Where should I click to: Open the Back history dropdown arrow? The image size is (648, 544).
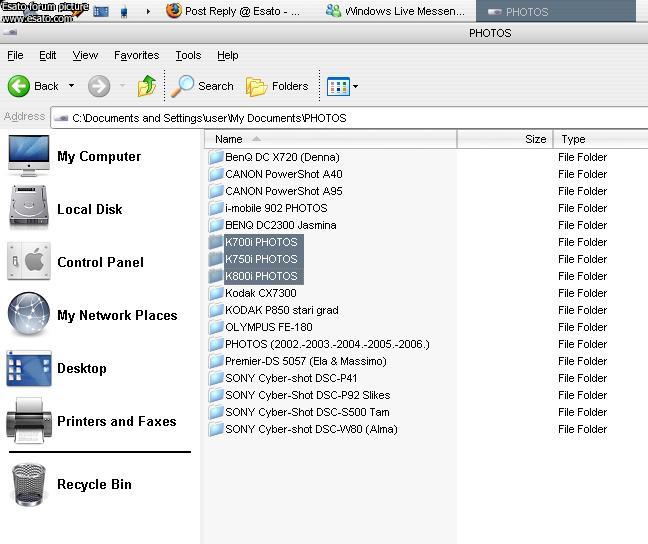point(71,86)
